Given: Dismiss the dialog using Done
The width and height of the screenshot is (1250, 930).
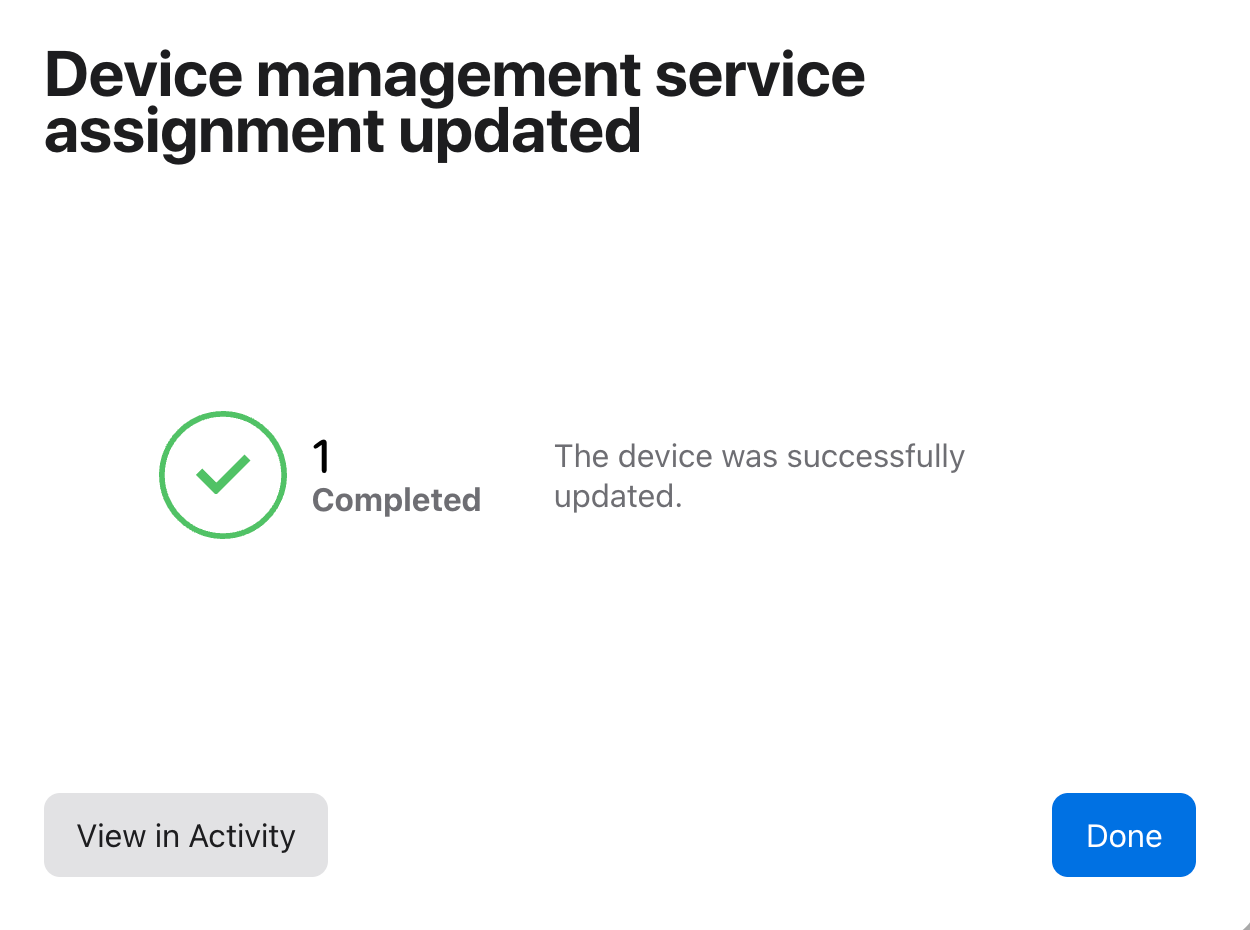Looking at the screenshot, I should point(1123,835).
